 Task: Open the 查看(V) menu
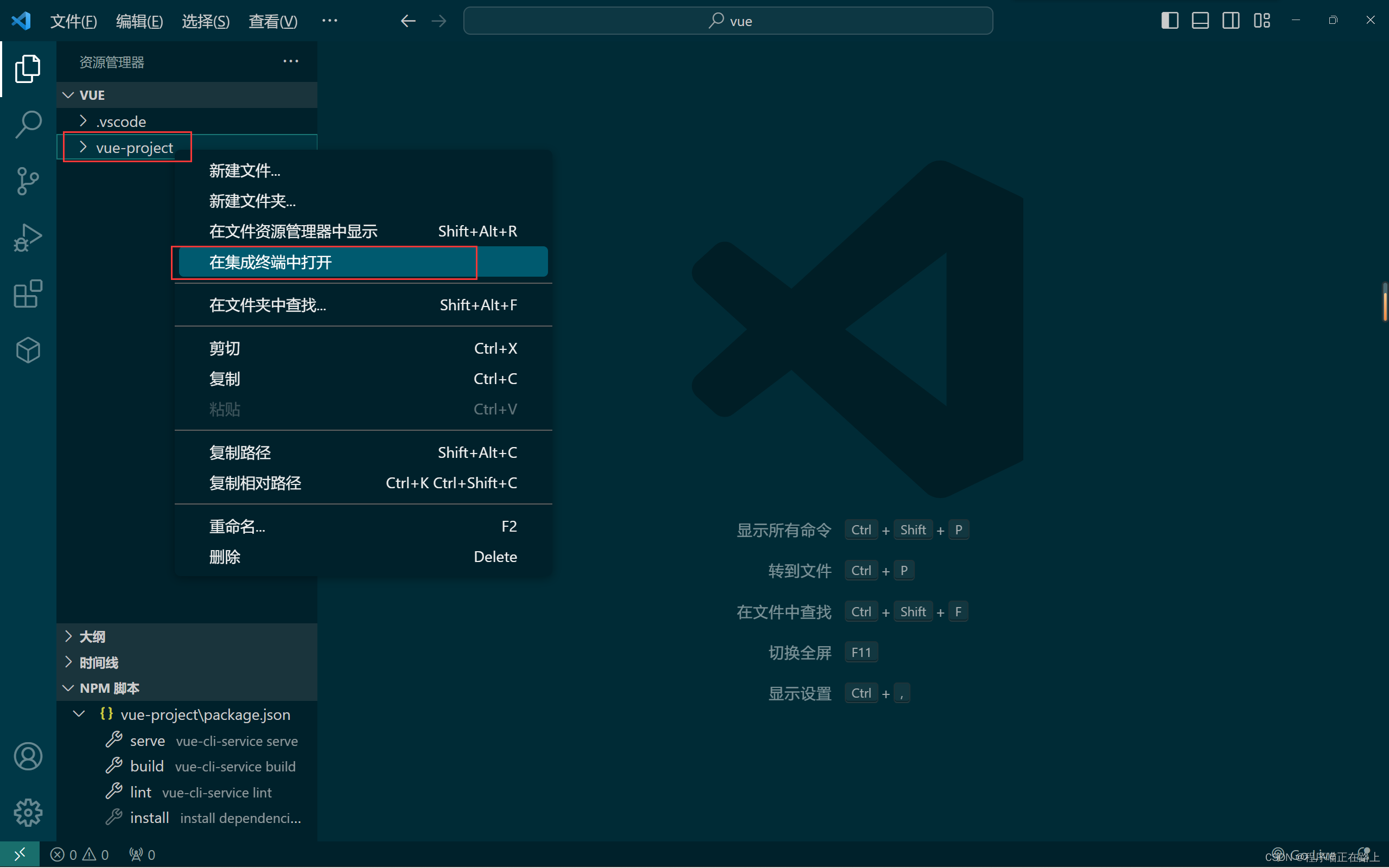(x=272, y=21)
